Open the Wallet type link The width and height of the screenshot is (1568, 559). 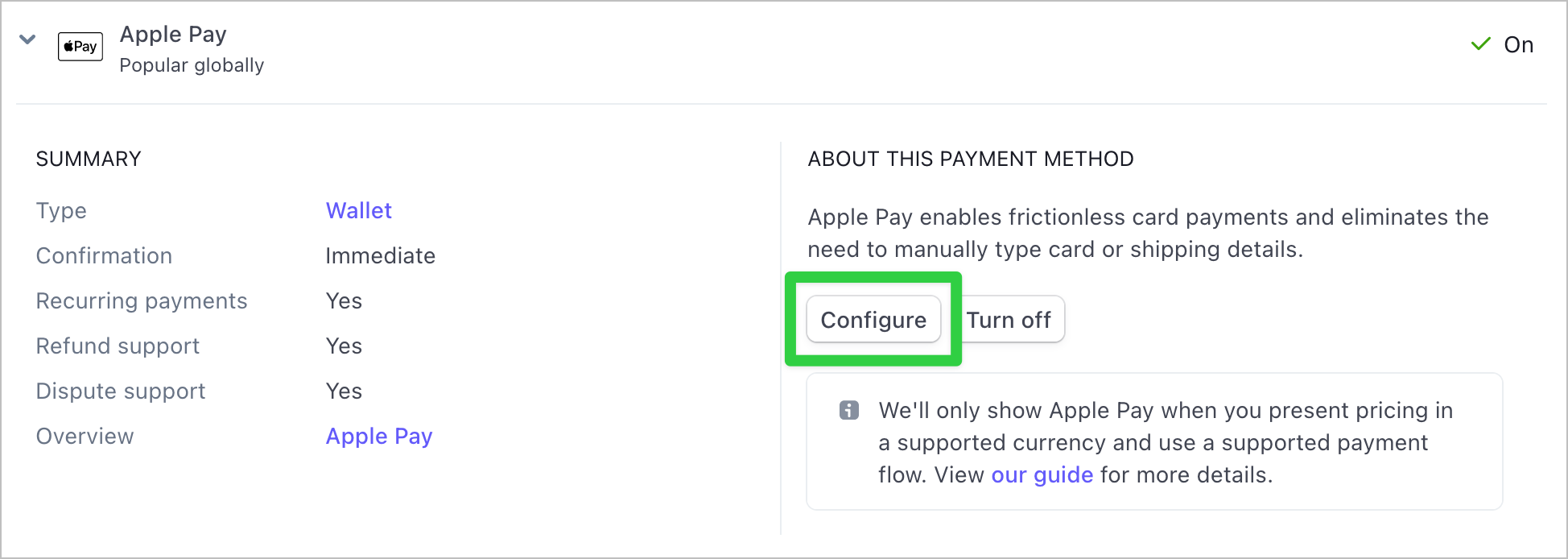[x=358, y=210]
